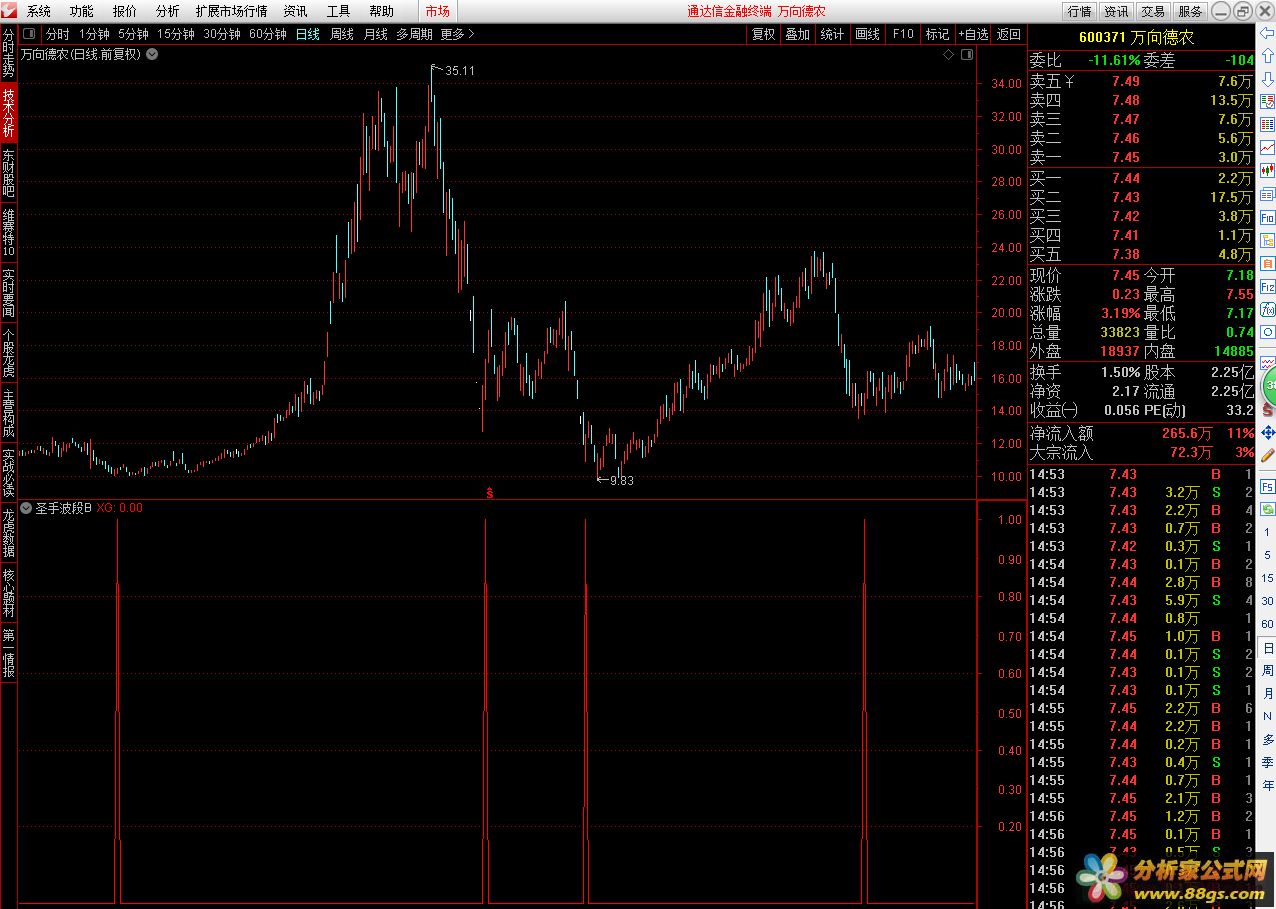Click the 叠加 button
Screen dimensions: 1276x909
tap(797, 34)
